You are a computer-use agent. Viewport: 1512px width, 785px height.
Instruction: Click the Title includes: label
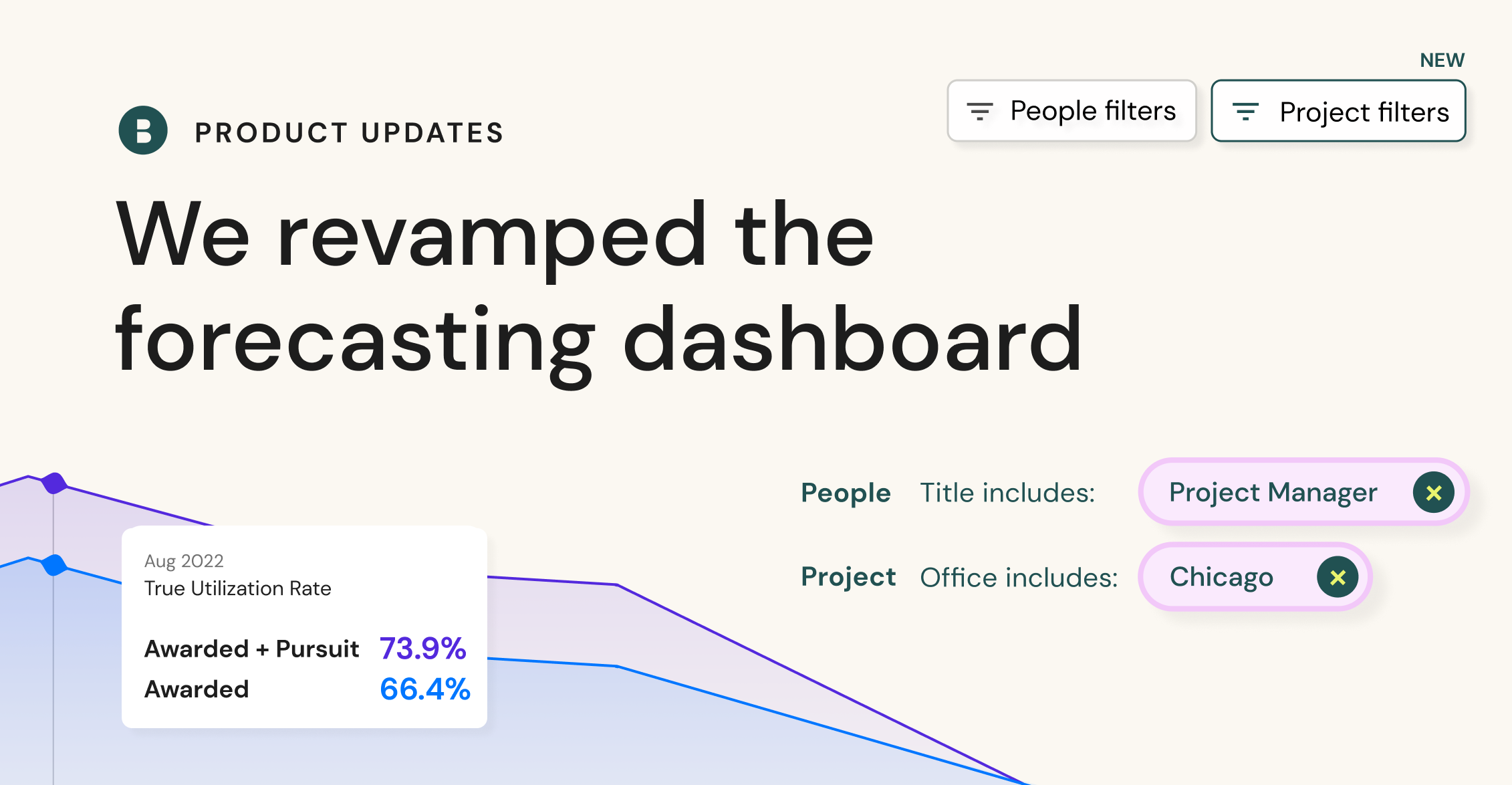click(x=1007, y=493)
